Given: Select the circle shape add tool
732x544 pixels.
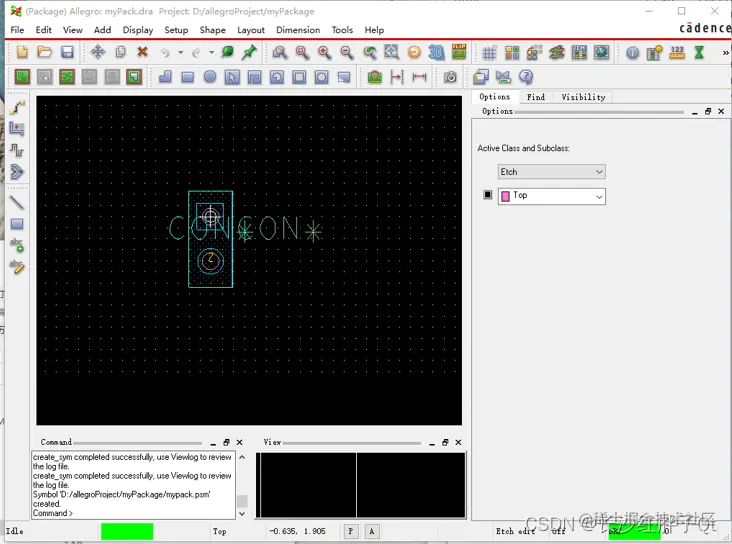Looking at the screenshot, I should pyautogui.click(x=210, y=77).
